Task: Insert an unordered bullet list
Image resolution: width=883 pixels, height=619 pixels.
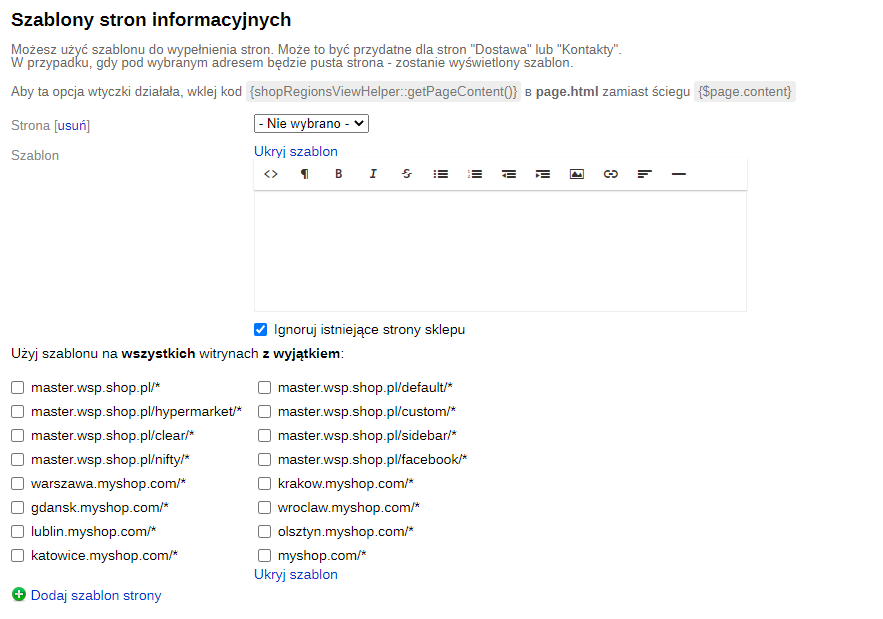Action: [440, 174]
